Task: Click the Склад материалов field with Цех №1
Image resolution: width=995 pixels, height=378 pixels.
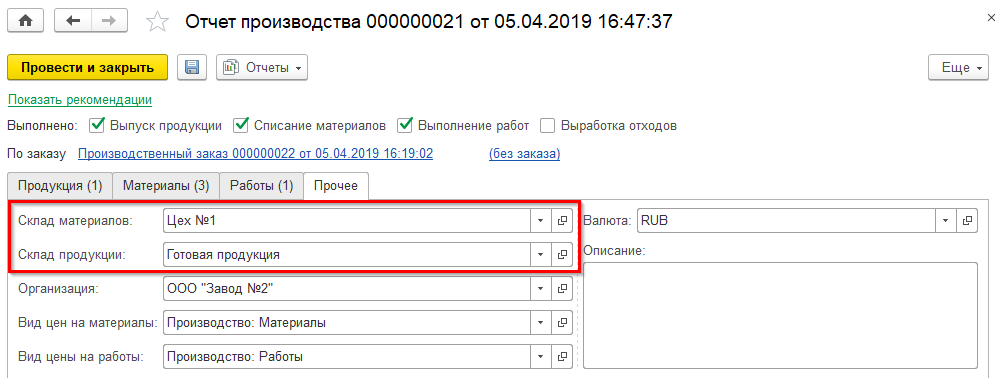Action: pos(346,221)
